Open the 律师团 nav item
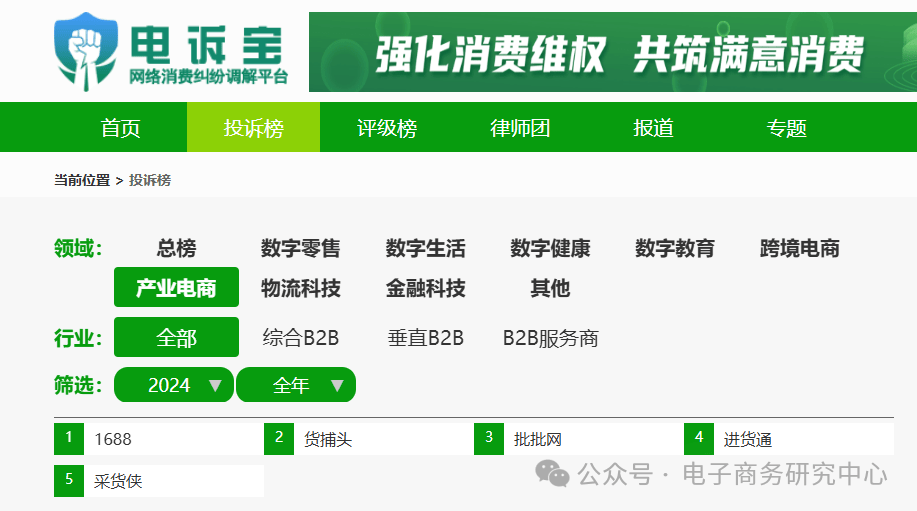The image size is (917, 511). coord(520,127)
